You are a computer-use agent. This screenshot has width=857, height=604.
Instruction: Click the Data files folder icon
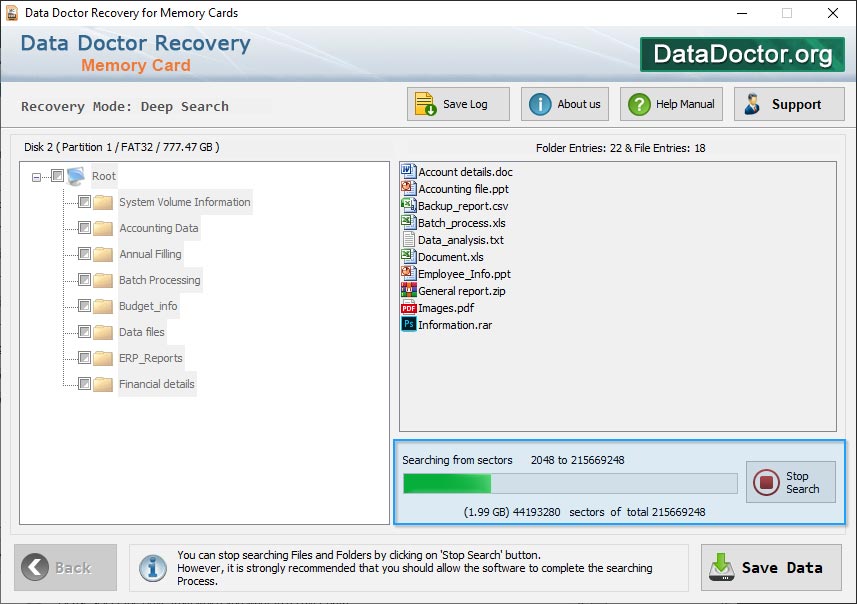click(103, 332)
